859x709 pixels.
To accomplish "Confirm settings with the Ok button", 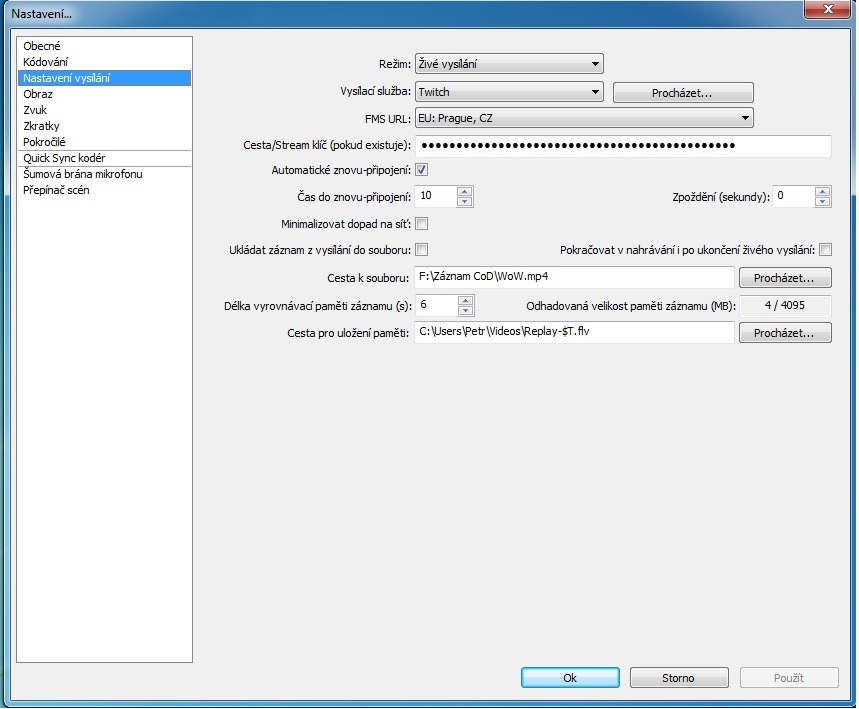I will point(570,677).
